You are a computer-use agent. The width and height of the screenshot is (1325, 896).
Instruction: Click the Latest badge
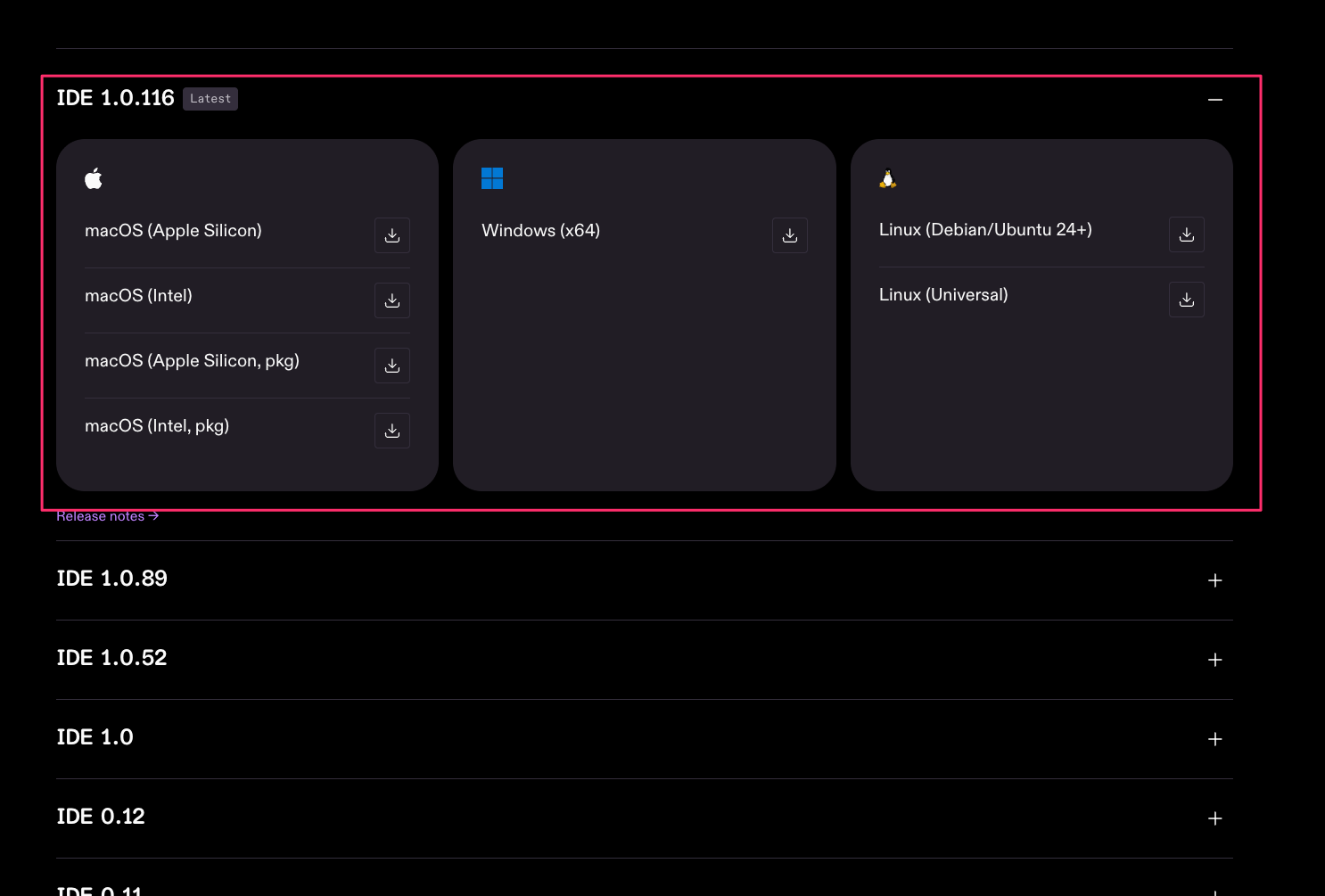point(210,99)
